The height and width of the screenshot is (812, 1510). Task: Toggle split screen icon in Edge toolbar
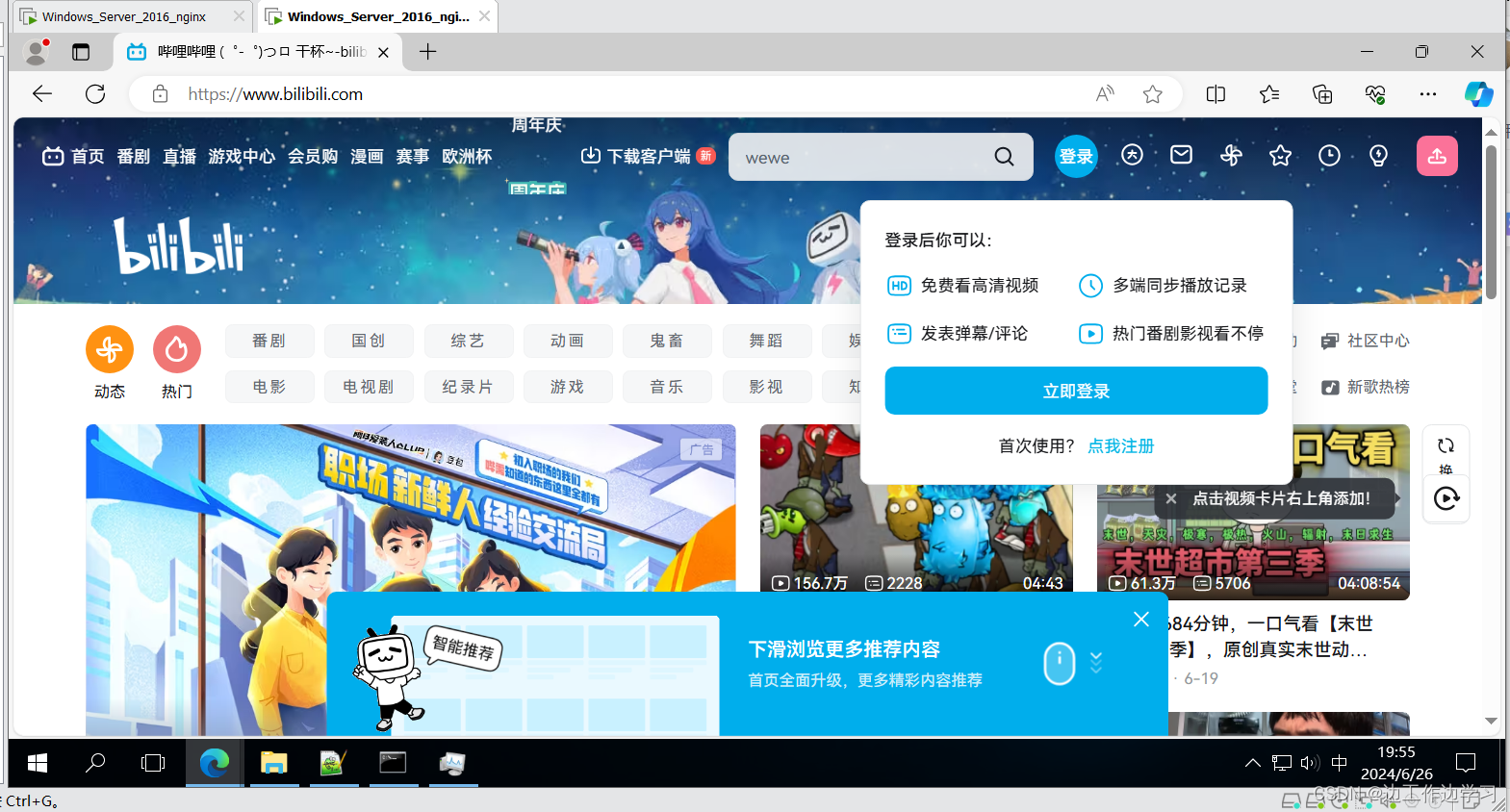pyautogui.click(x=1216, y=93)
